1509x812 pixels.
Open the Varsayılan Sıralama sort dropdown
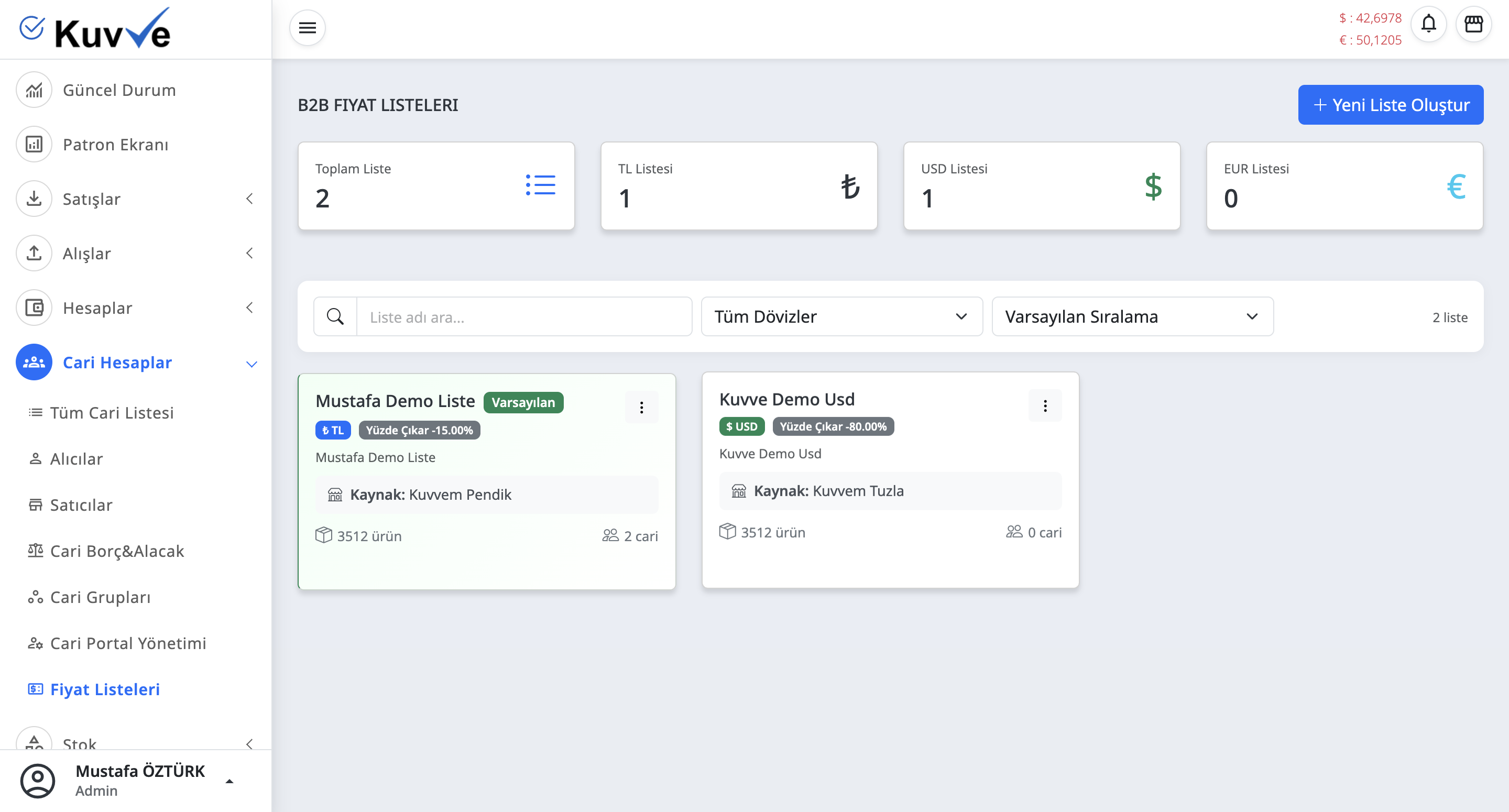1132,316
